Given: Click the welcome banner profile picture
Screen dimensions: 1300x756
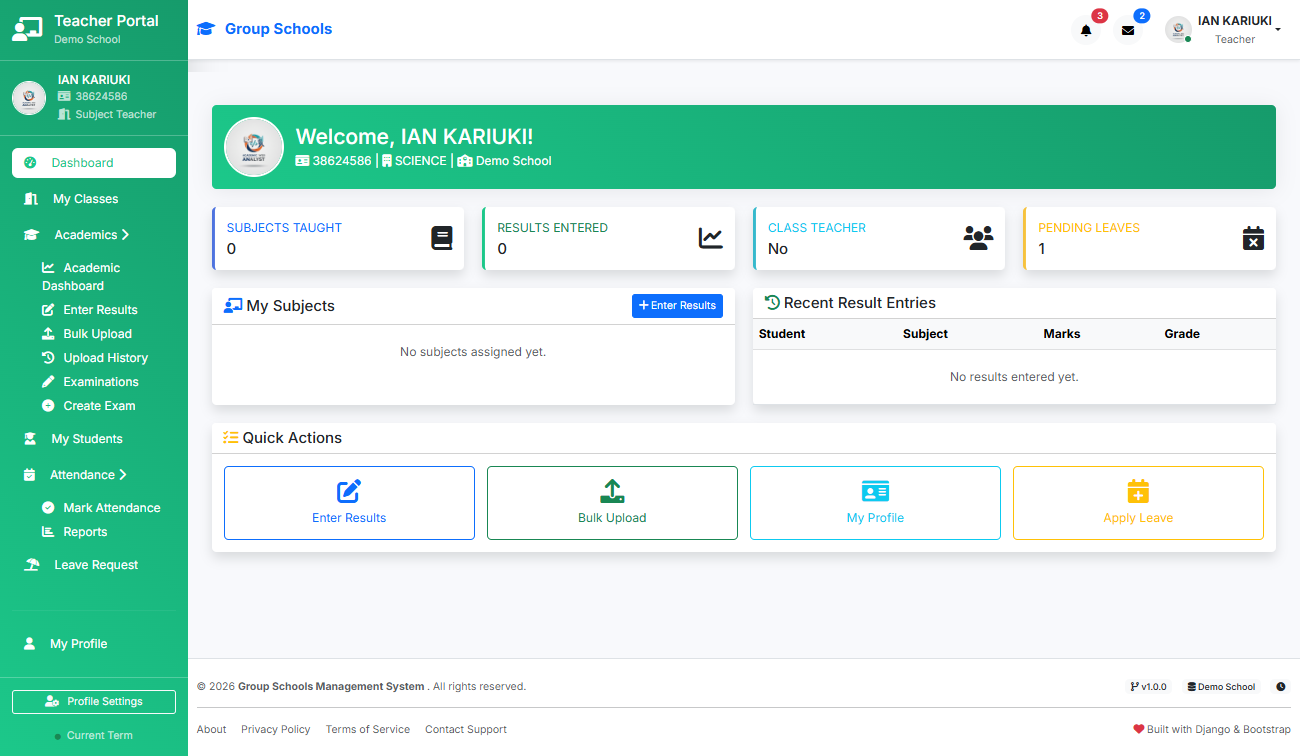Looking at the screenshot, I should (x=254, y=147).
